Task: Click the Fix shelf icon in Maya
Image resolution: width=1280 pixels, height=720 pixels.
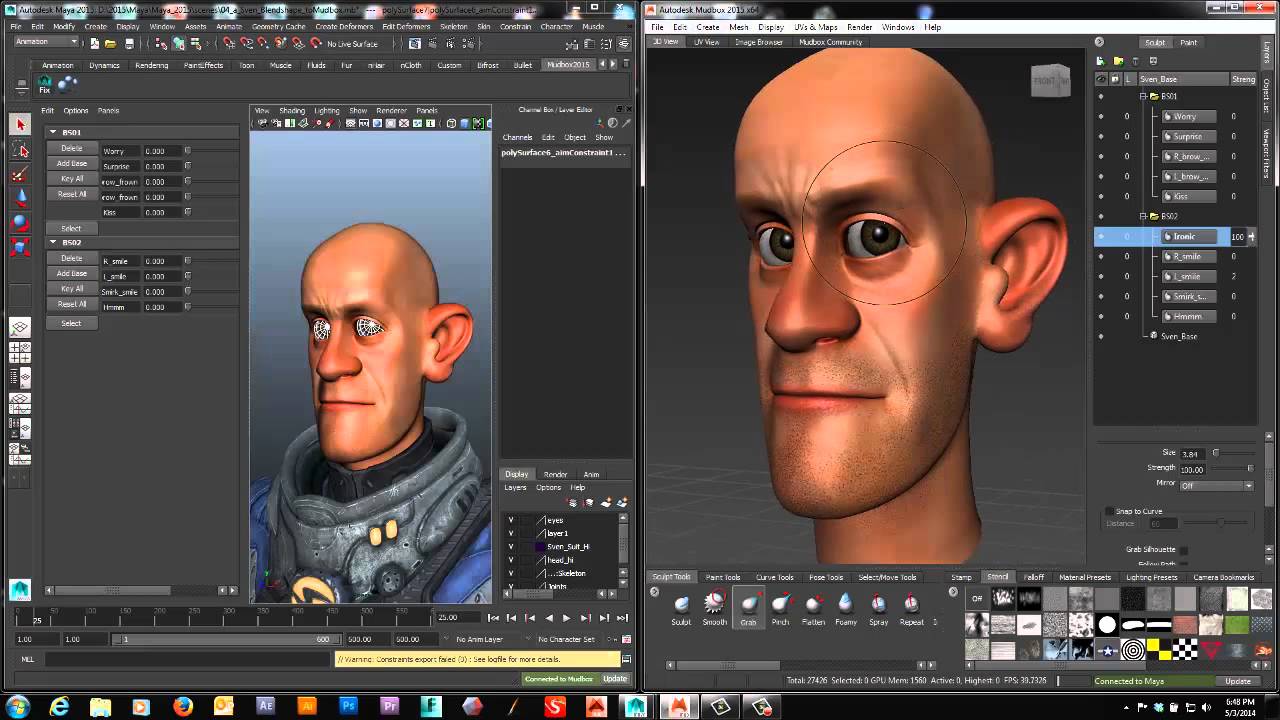Action: click(x=45, y=84)
